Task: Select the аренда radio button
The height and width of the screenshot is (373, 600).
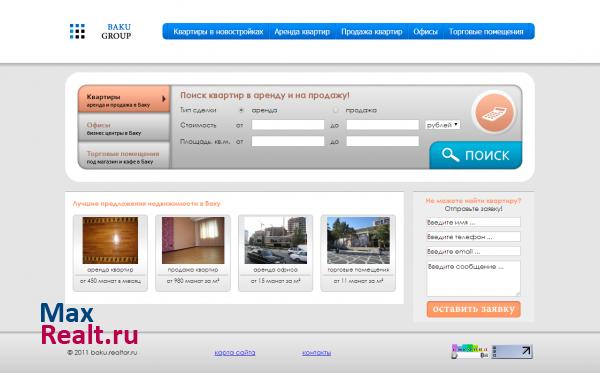Action: click(241, 110)
